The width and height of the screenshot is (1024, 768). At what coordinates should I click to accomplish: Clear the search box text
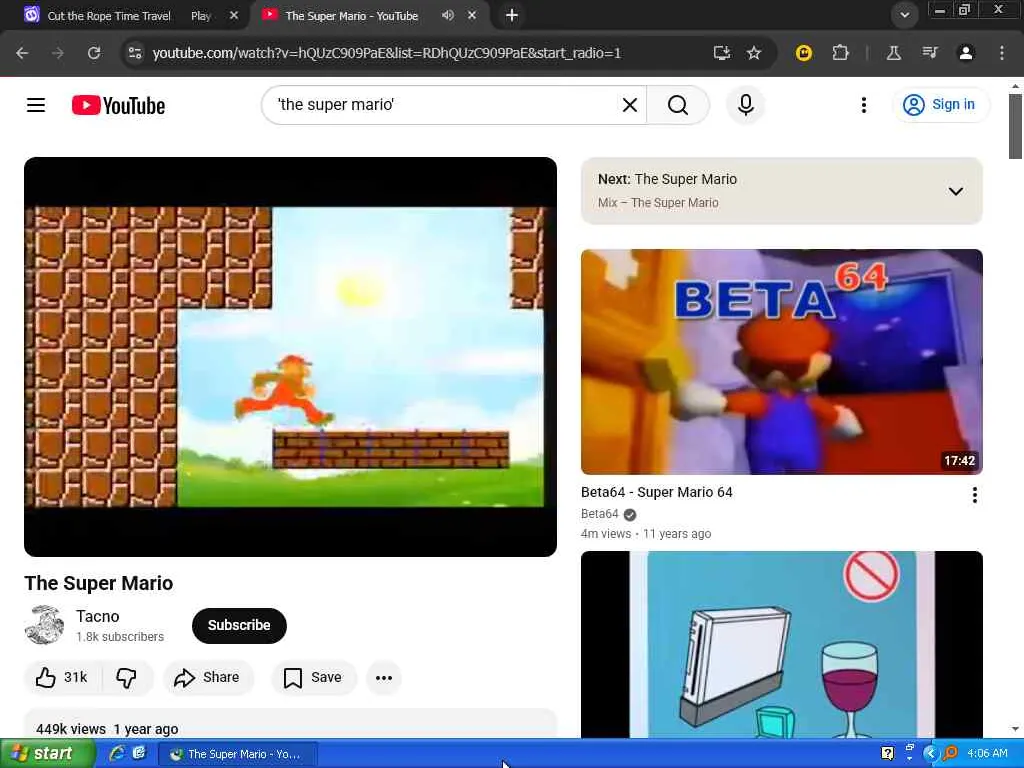[630, 105]
